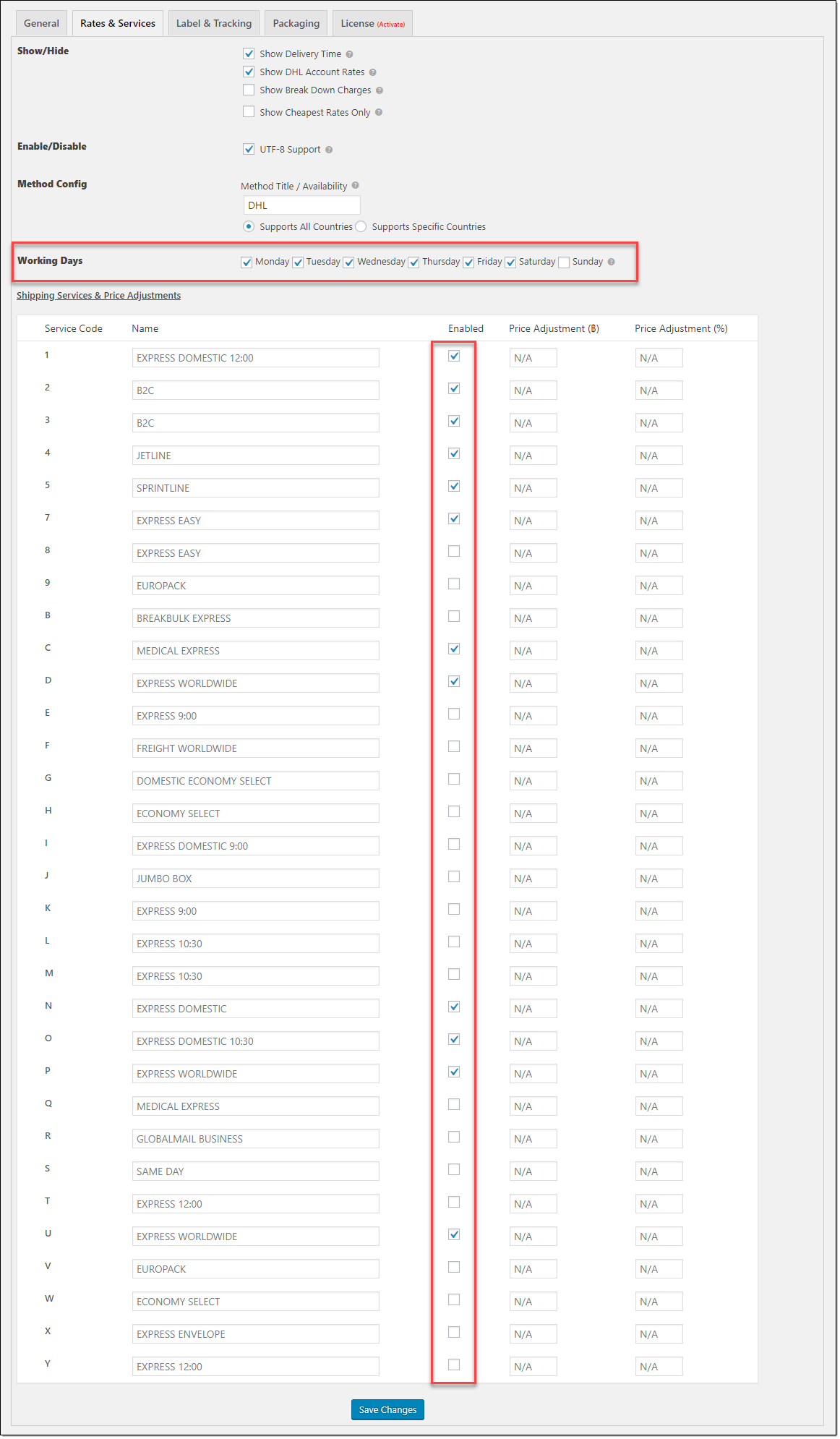Viewport: 840px width, 1439px height.
Task: Switch to the Label & Tracking tab
Action: [214, 23]
